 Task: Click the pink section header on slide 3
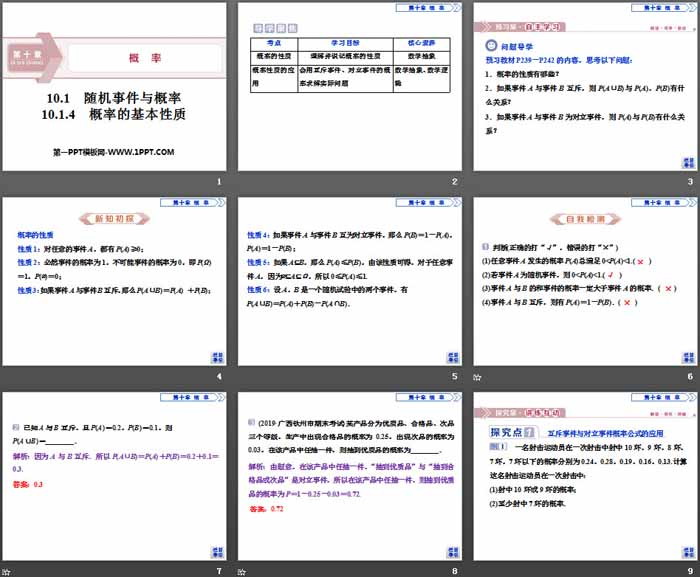coord(520,27)
